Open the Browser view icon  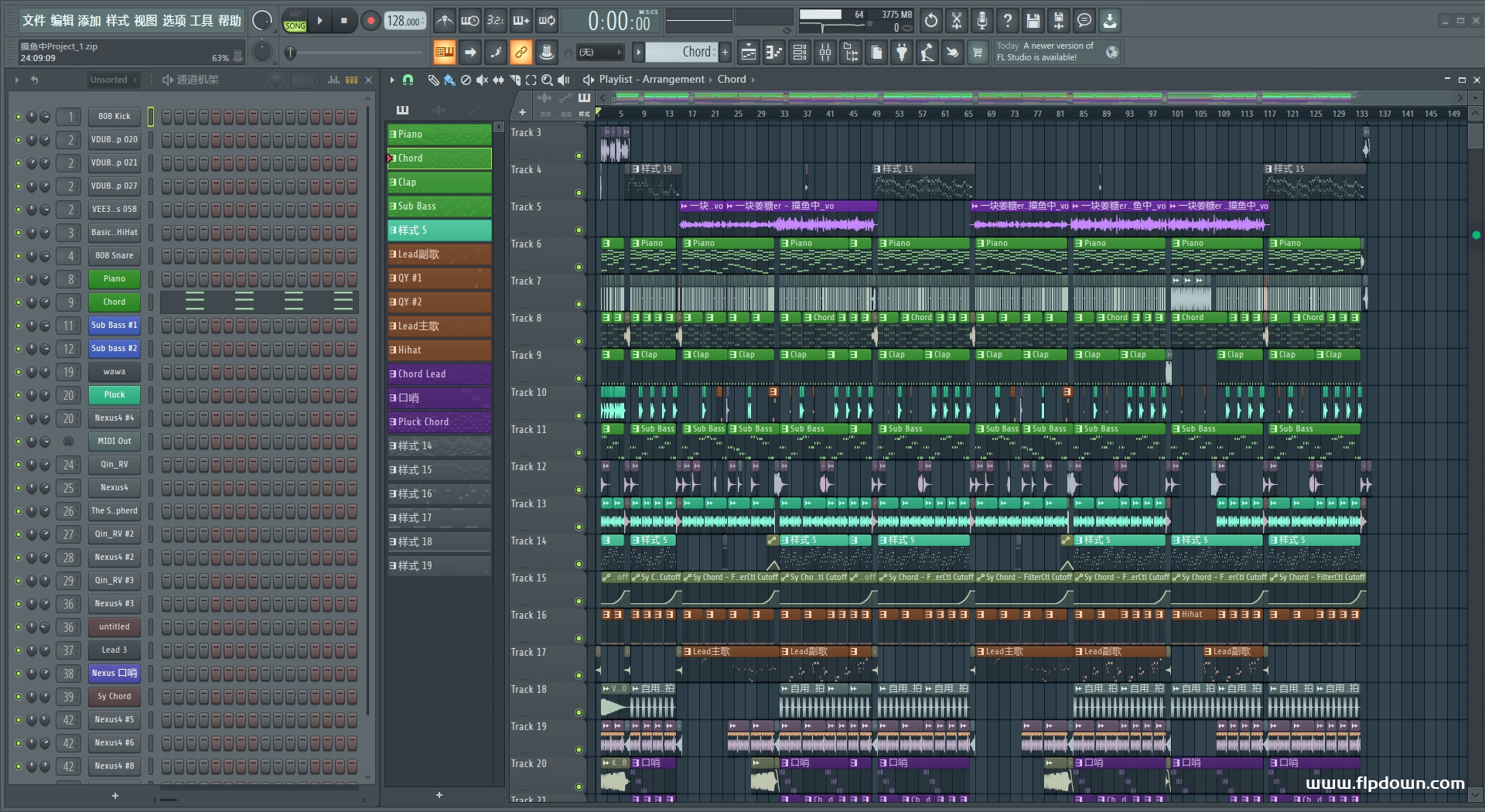tap(851, 53)
